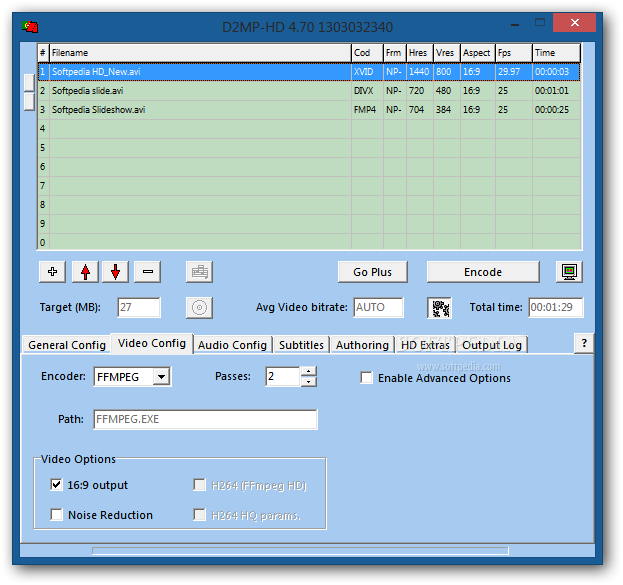
Task: Open the Encoder FFMPEG dropdown
Action: (x=162, y=377)
